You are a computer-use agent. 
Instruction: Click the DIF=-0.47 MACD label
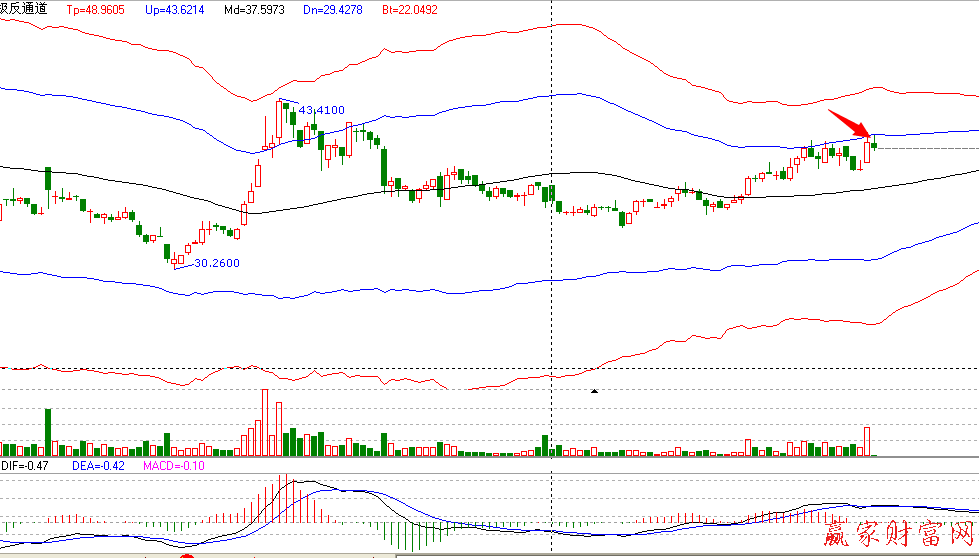tap(25, 465)
